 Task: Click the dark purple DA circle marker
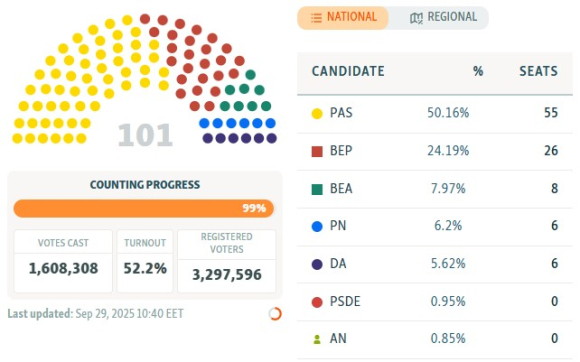click(x=317, y=264)
